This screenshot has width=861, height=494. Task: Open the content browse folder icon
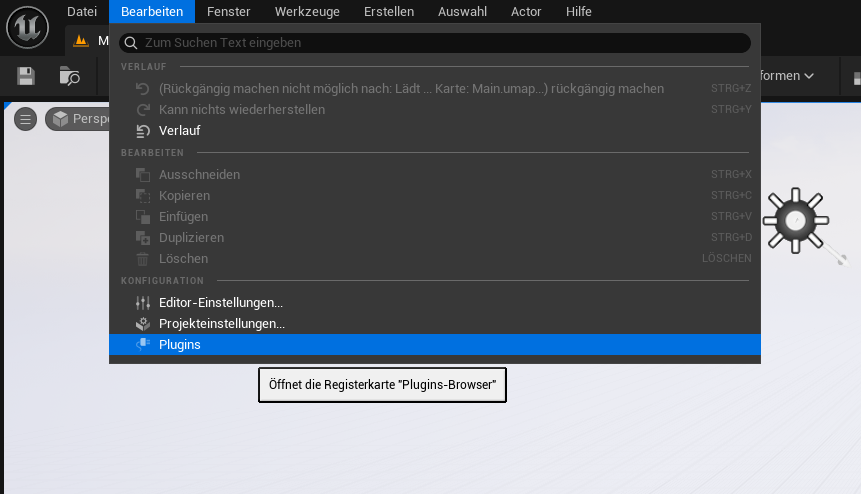pos(70,76)
